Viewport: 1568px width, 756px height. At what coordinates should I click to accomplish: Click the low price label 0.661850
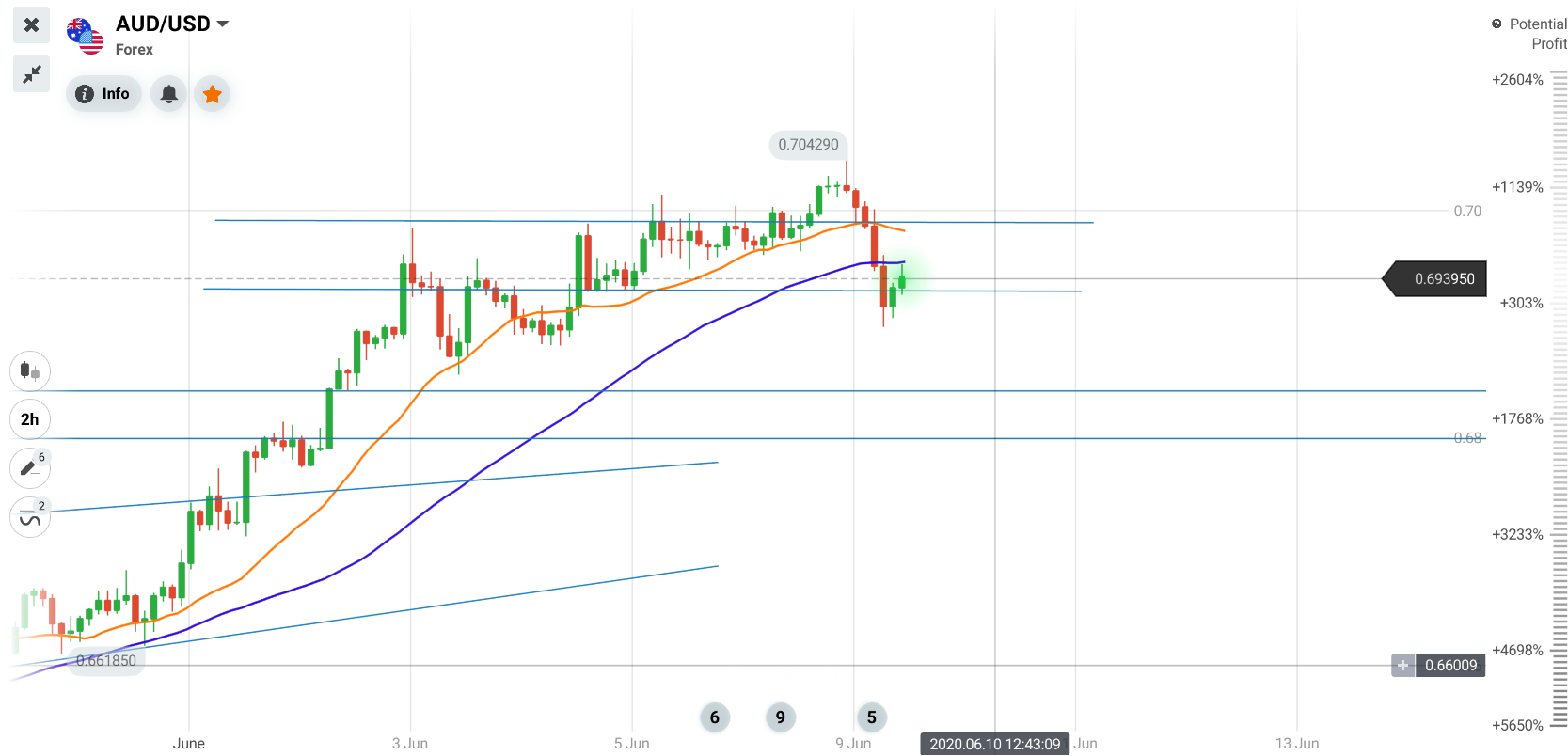106,661
